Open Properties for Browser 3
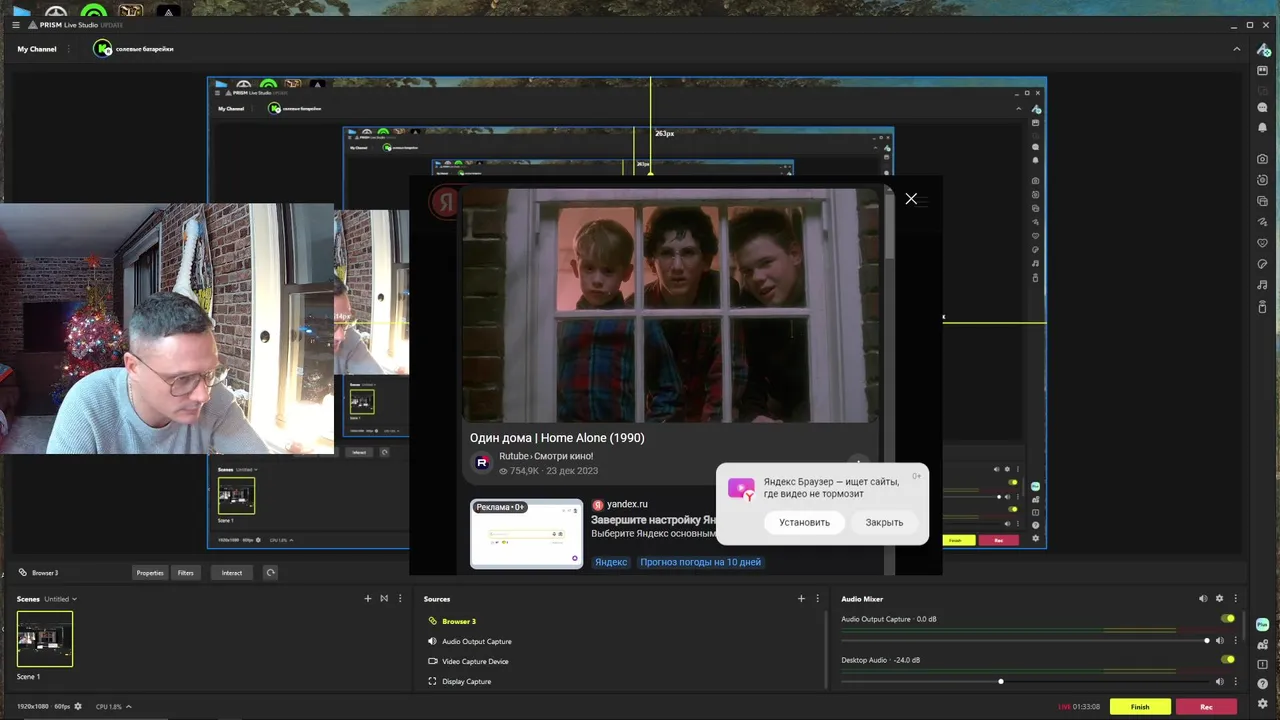This screenshot has width=1280, height=720. click(150, 573)
